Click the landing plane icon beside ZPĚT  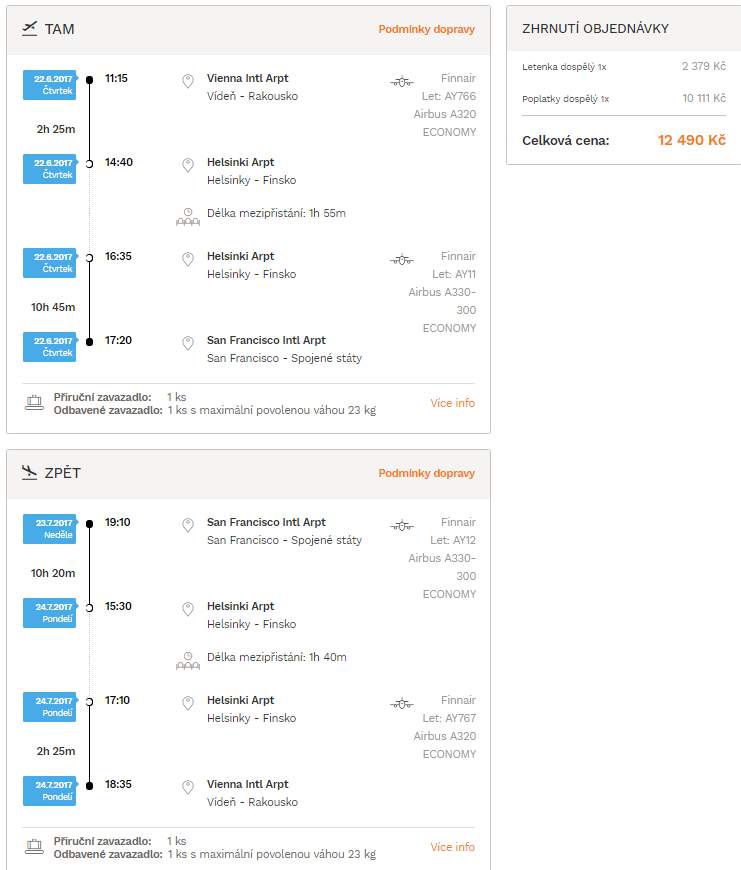click(29, 472)
